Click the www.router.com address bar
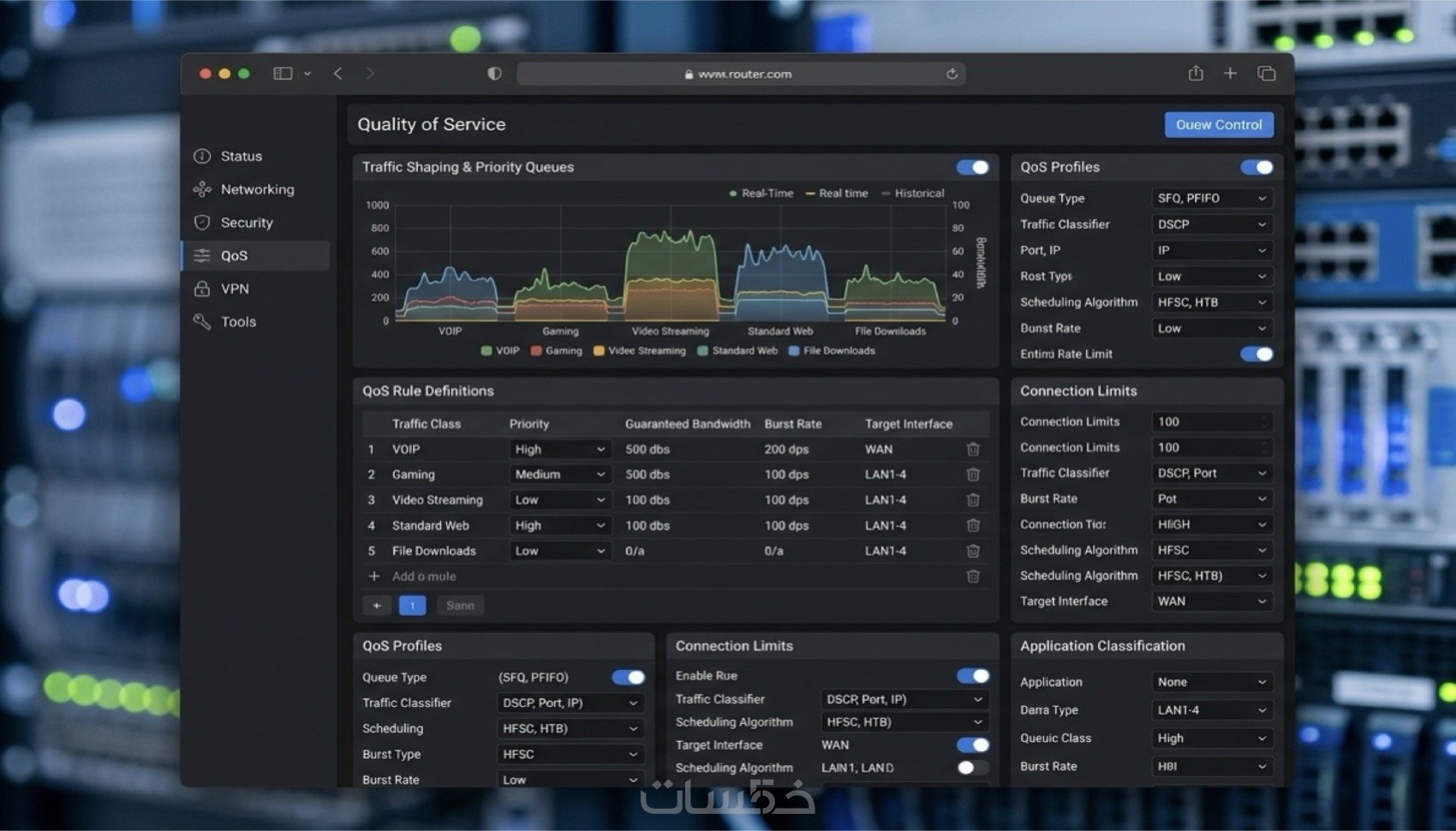Screen dimensions: 1456x831 click(741, 74)
